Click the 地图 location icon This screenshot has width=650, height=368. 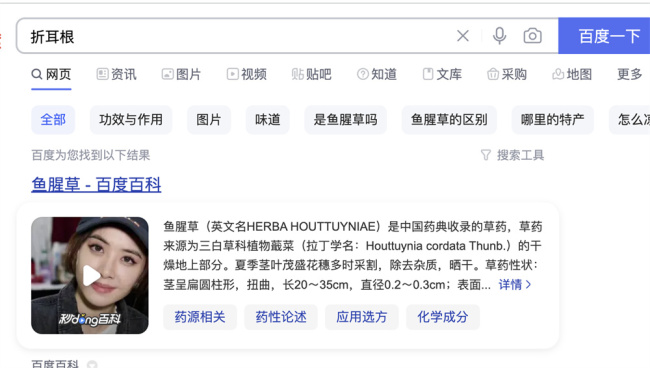[x=558, y=74]
